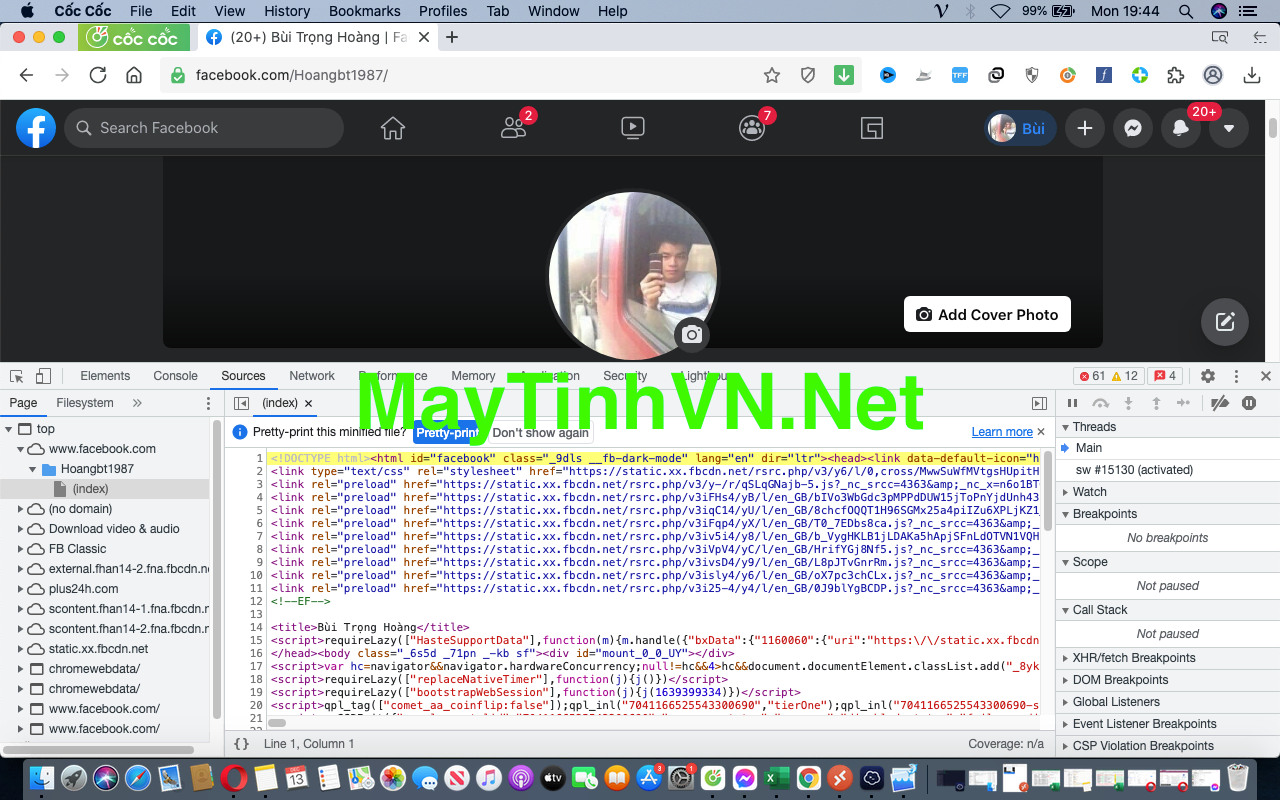Open the Facebook Home feed icon
Image resolution: width=1280 pixels, height=800 pixels.
click(x=393, y=128)
